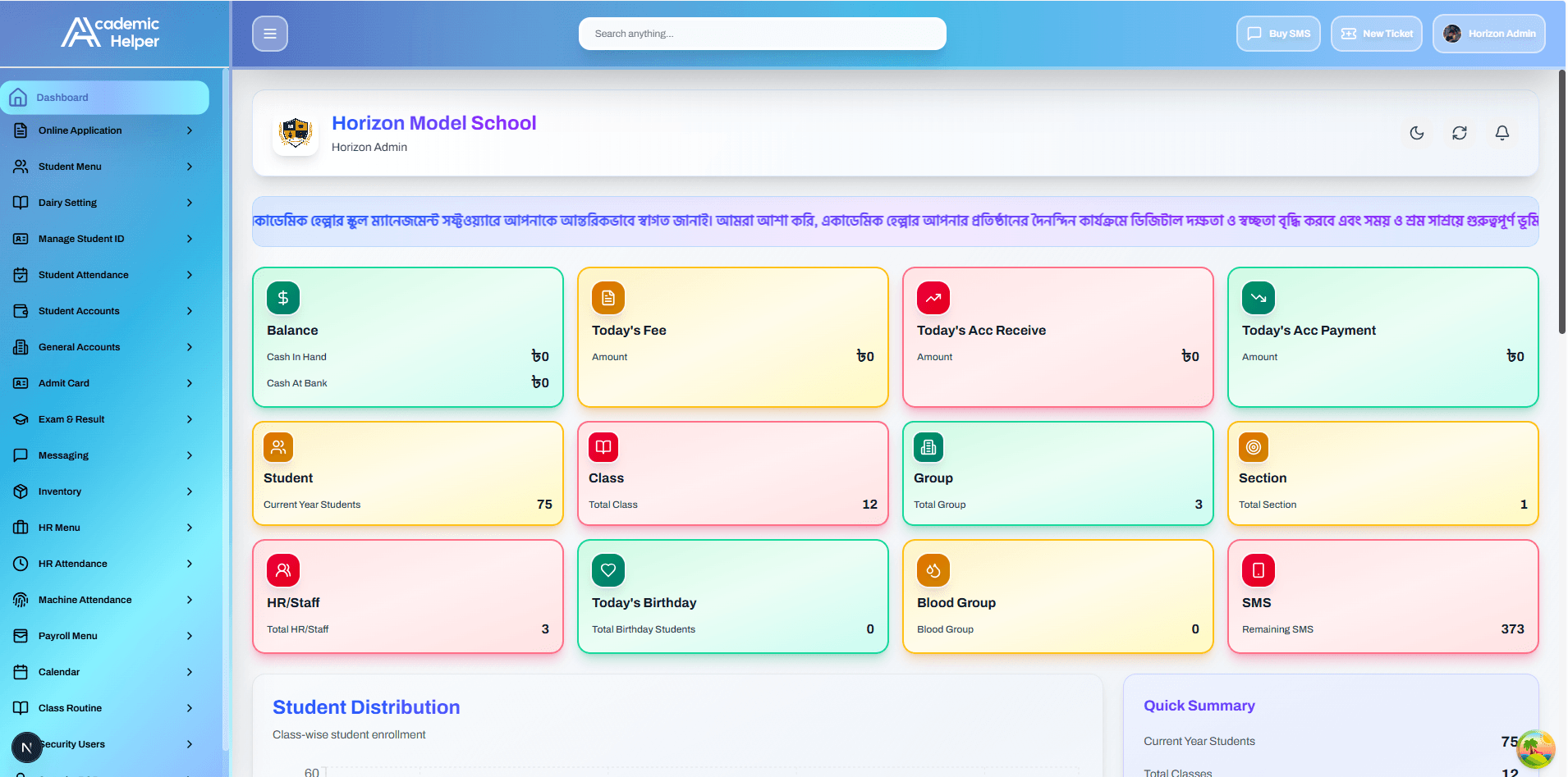Viewport: 1568px width, 777px height.
Task: Click the Student Accounts wallet icon
Action: 21,311
